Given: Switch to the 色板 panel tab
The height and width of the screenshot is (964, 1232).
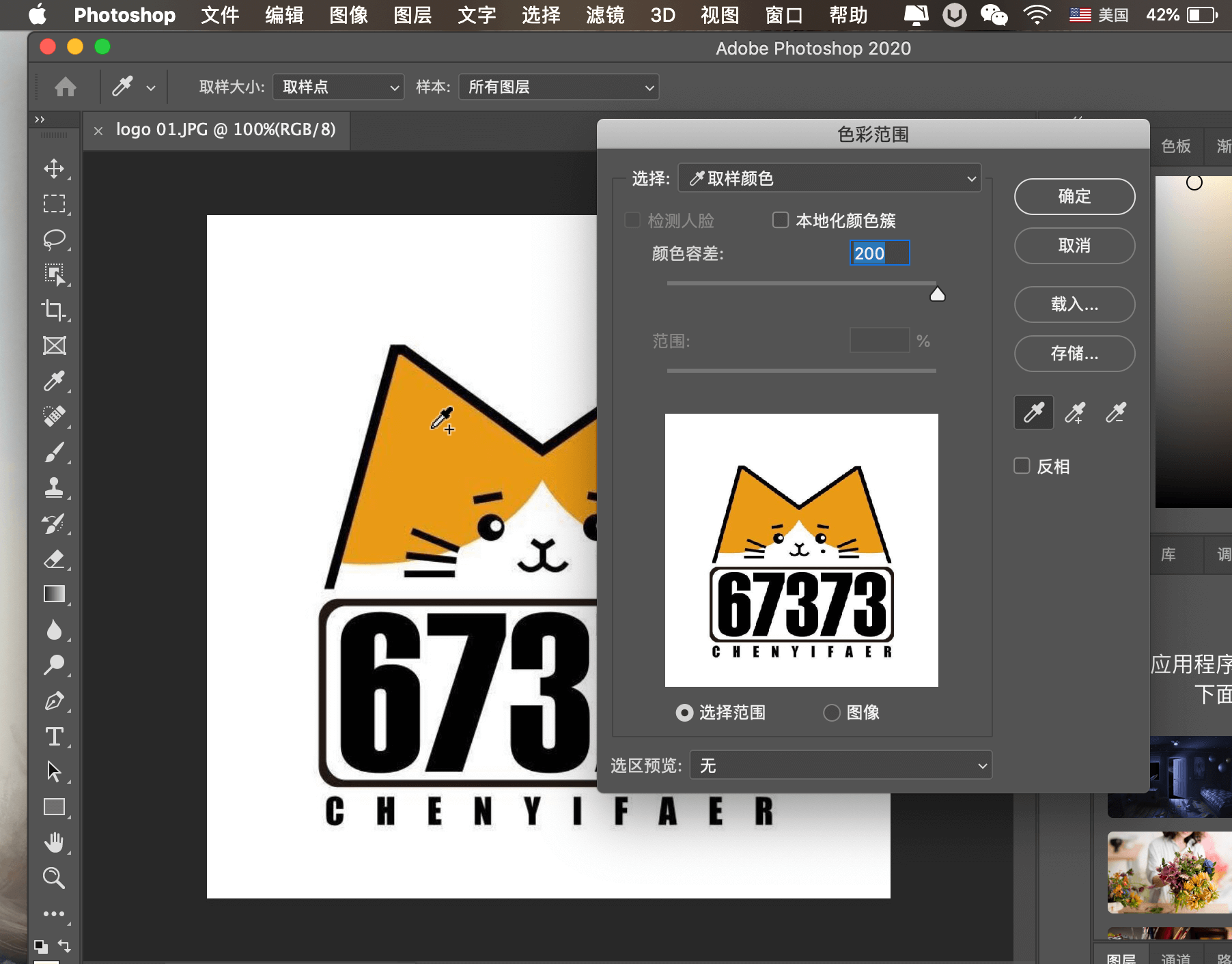Looking at the screenshot, I should 1175,146.
